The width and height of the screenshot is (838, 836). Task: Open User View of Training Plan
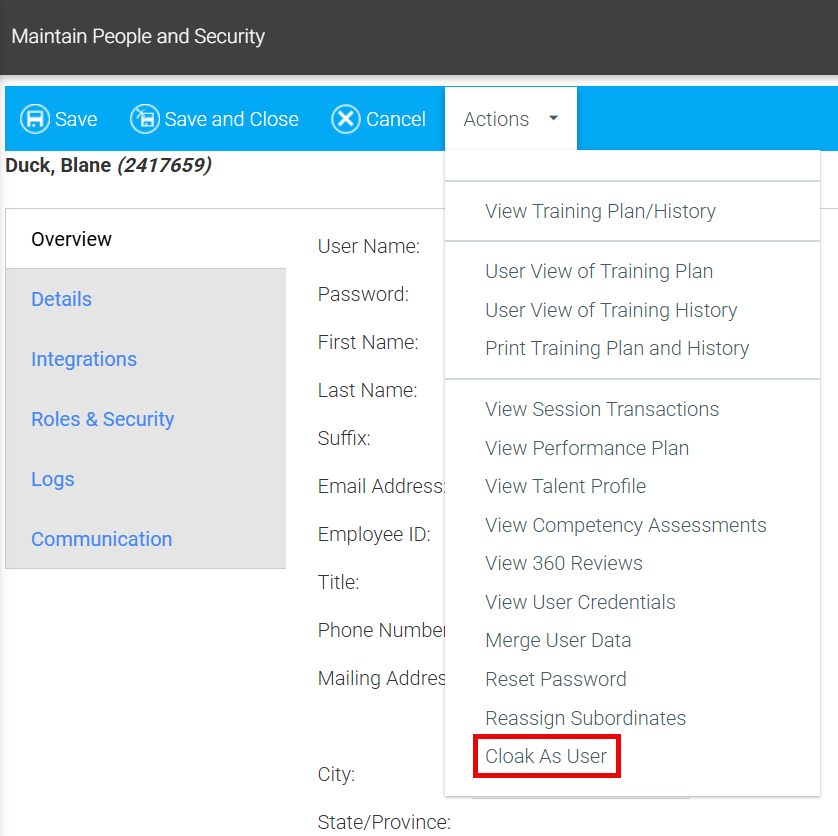(599, 271)
